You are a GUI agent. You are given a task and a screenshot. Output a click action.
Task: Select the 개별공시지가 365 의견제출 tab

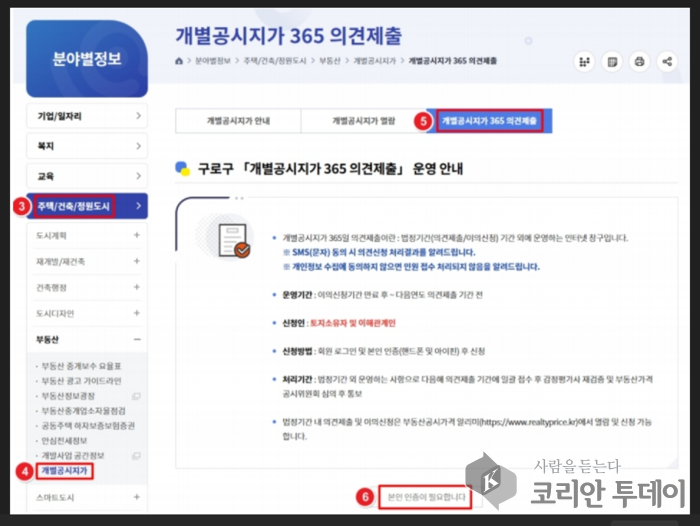pos(489,121)
